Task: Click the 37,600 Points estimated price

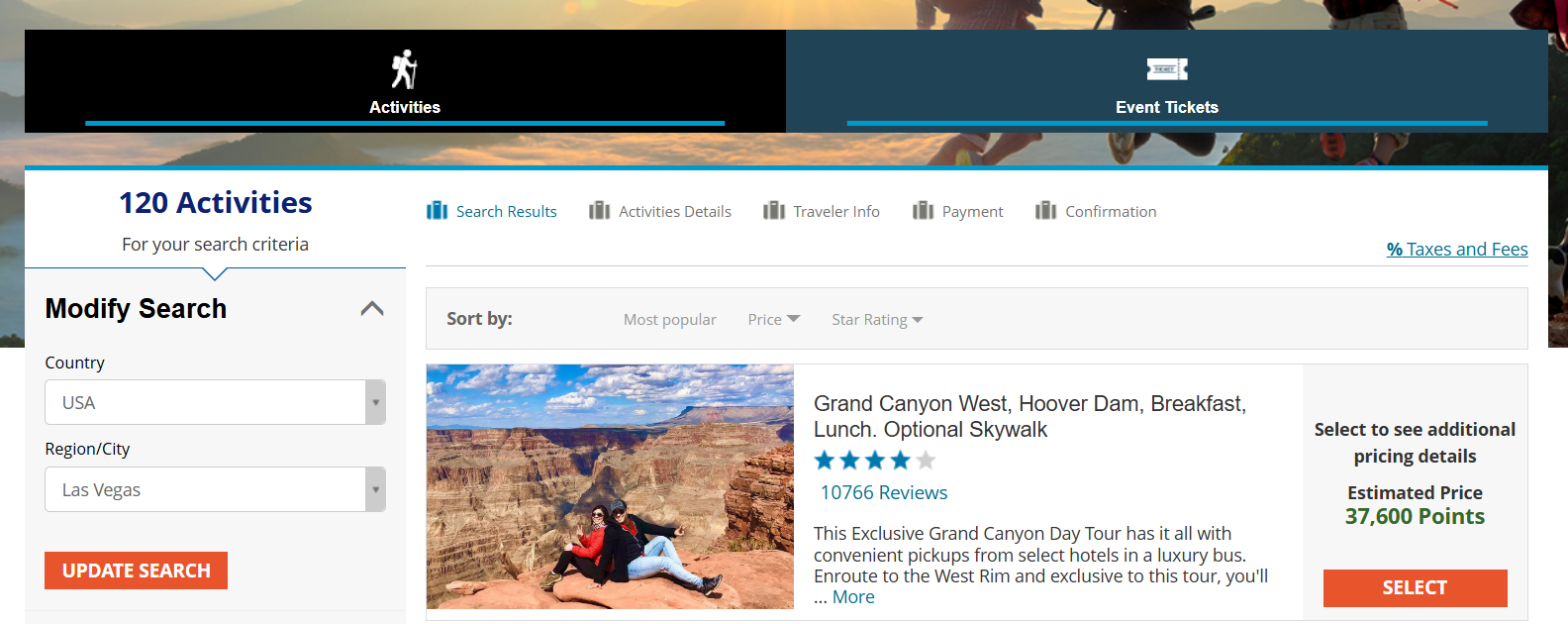Action: point(1415,516)
